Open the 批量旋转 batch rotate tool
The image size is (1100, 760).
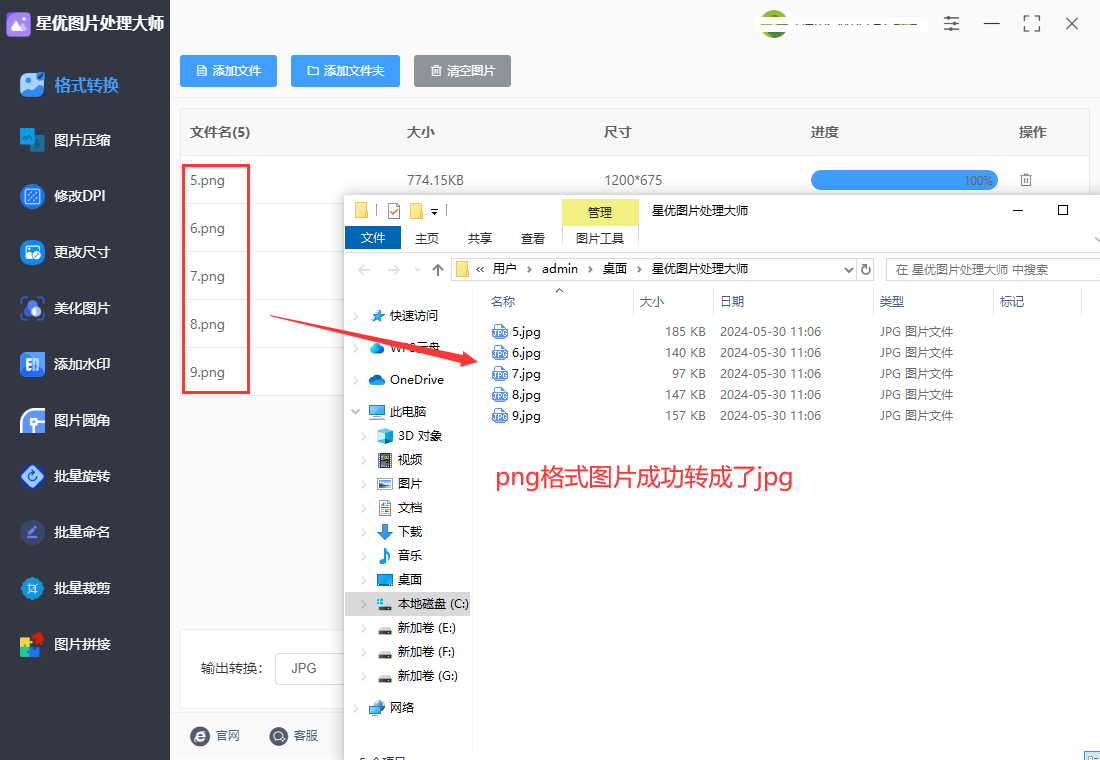click(x=65, y=476)
